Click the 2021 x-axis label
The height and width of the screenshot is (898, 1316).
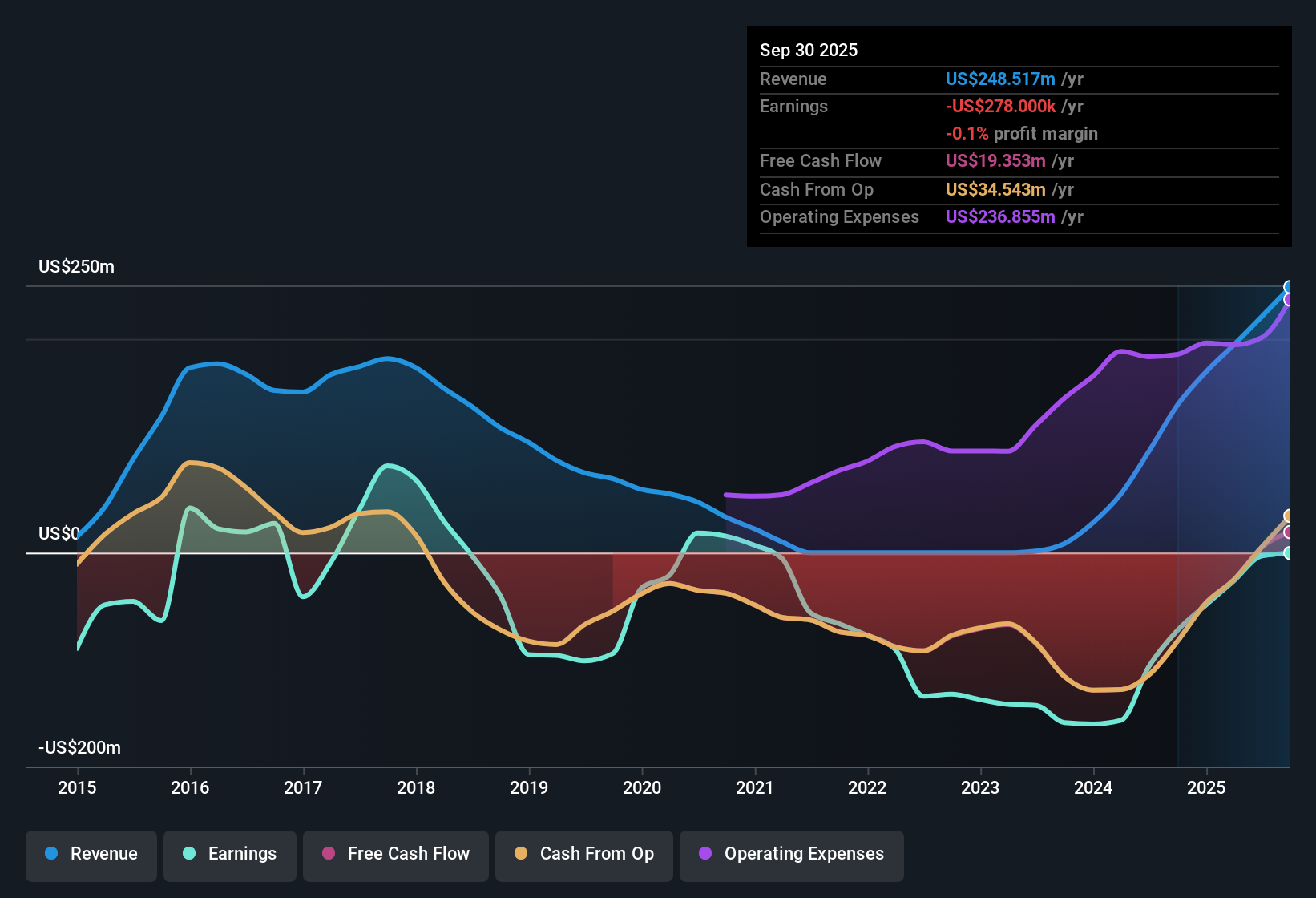coord(755,788)
